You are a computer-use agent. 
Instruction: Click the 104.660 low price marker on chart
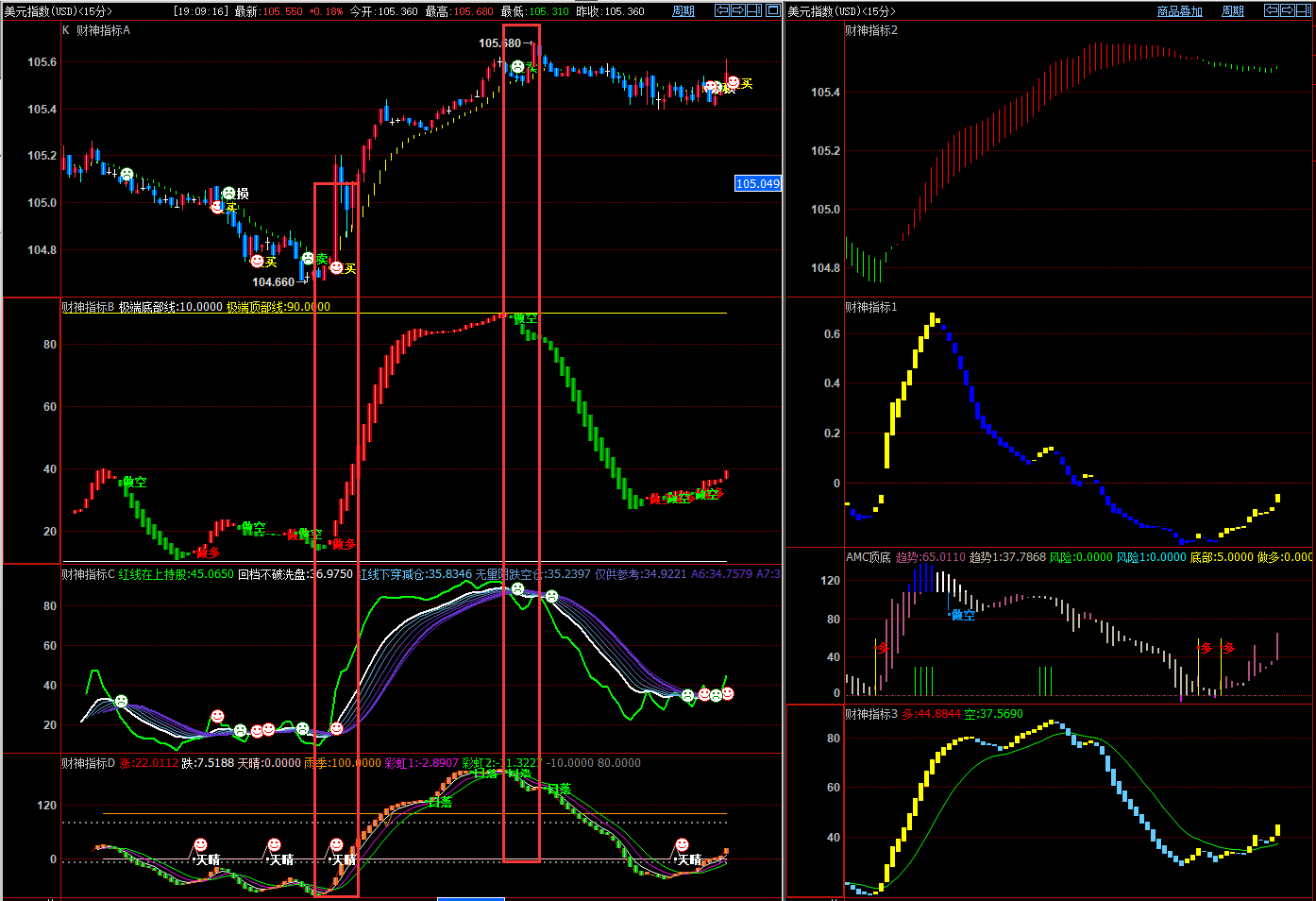[273, 282]
